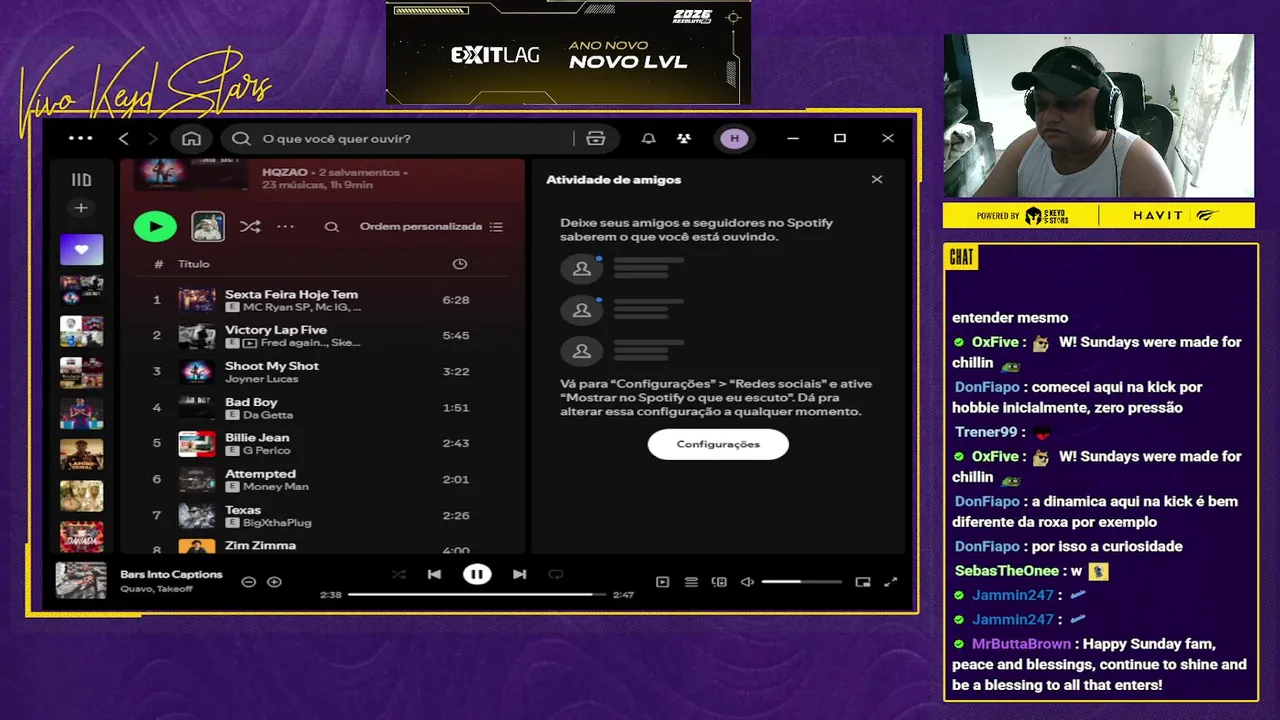1280x720 pixels.
Task: Toggle the friend activity icon in top bar
Action: (x=683, y=138)
